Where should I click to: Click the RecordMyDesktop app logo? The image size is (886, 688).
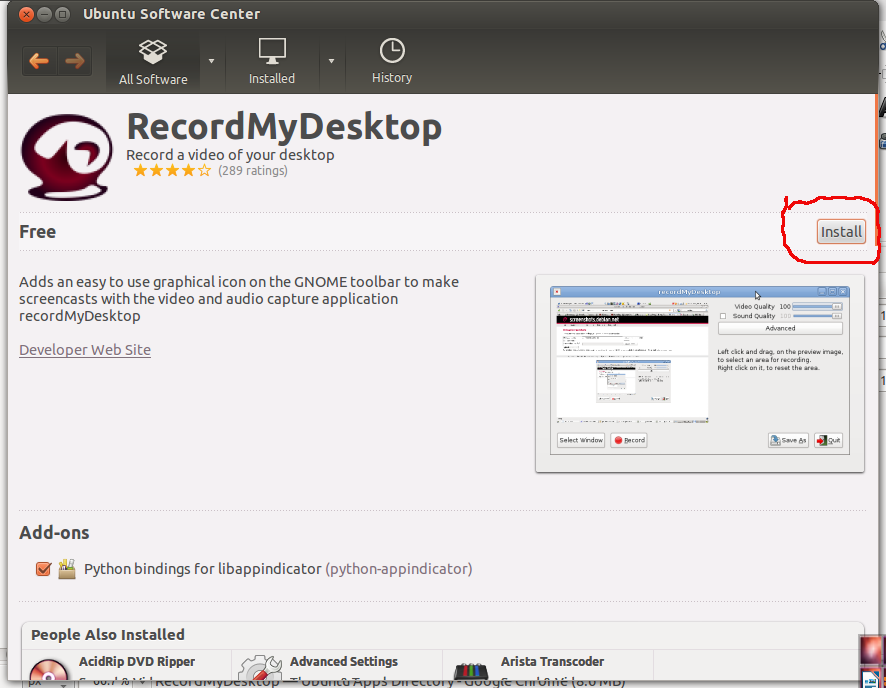click(x=67, y=157)
